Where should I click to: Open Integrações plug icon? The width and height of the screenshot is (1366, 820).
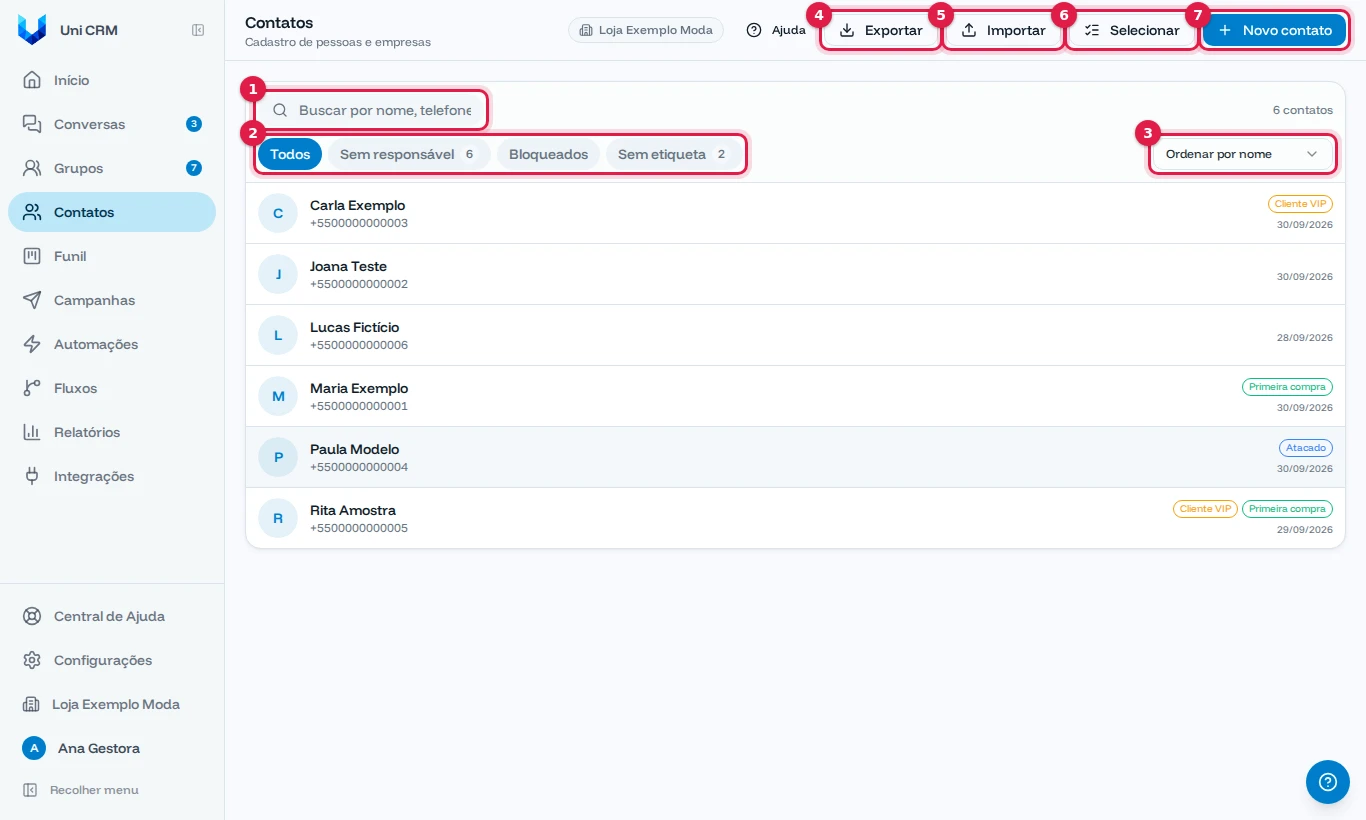[32, 476]
